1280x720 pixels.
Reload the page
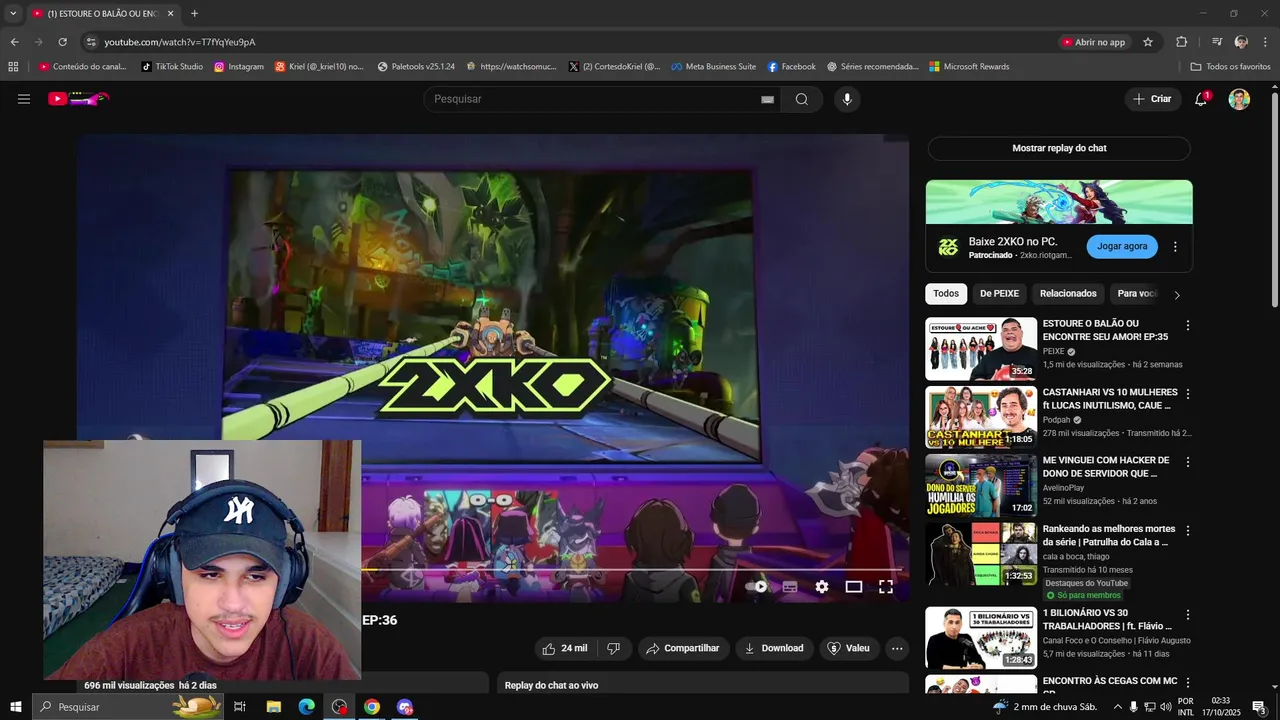pos(62,42)
